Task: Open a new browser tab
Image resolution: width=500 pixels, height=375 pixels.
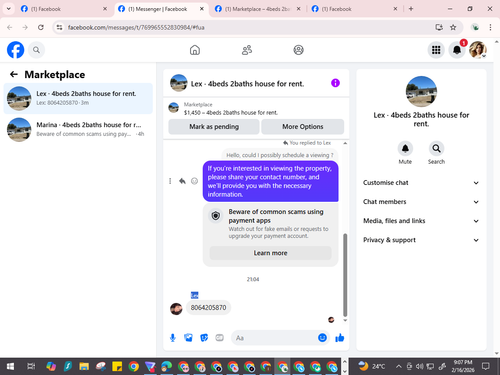Action: pyautogui.click(x=411, y=9)
